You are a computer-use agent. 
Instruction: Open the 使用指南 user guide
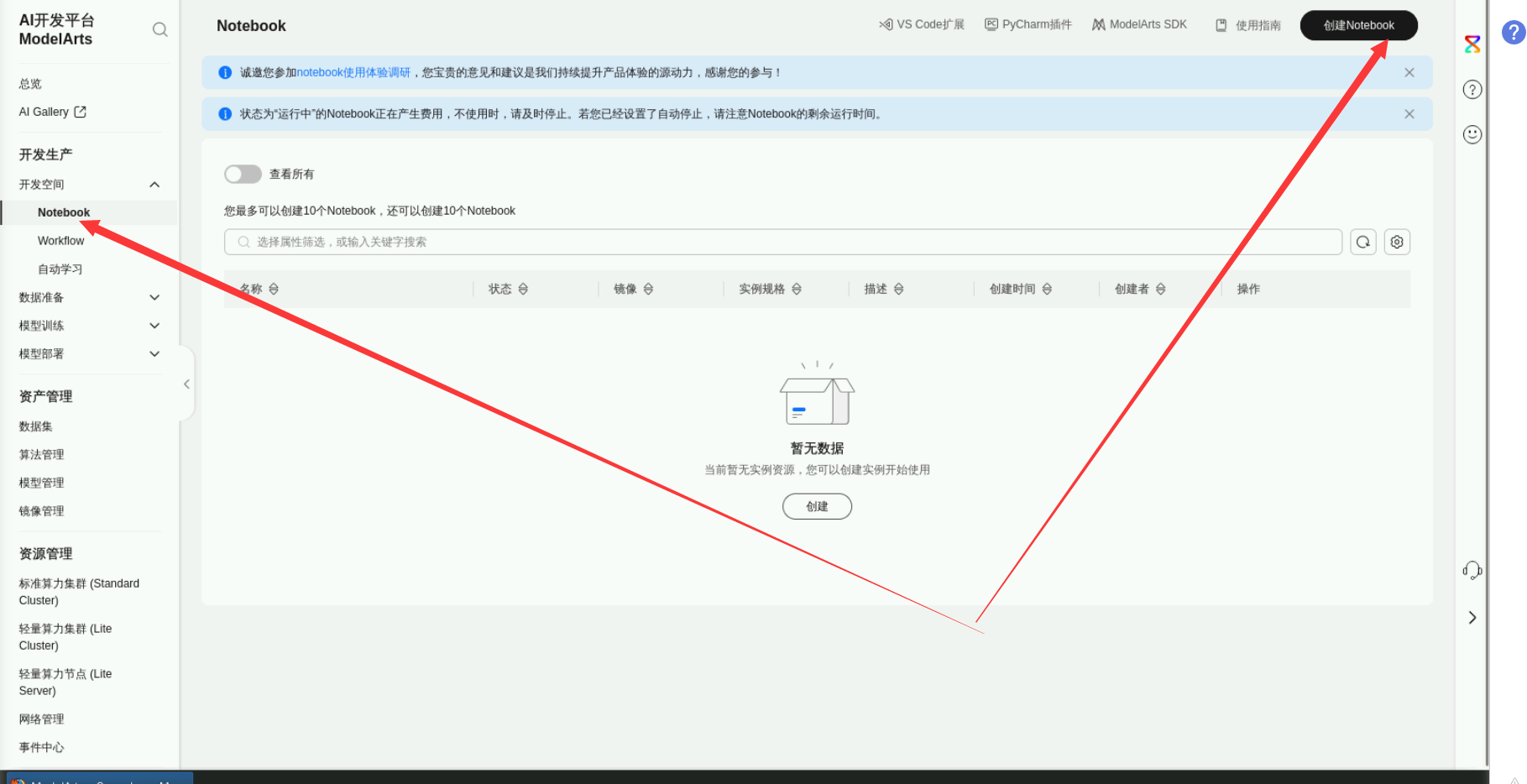pyautogui.click(x=1248, y=25)
